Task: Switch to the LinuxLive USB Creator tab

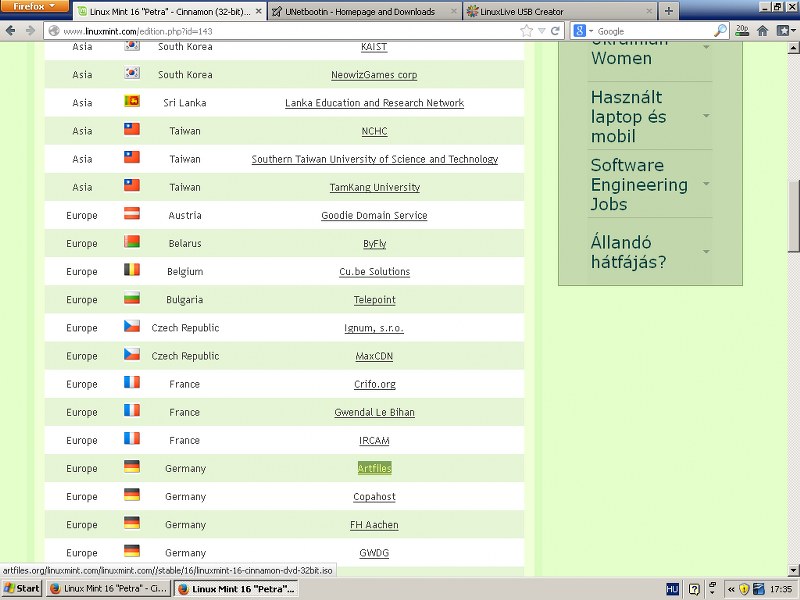Action: point(560,11)
